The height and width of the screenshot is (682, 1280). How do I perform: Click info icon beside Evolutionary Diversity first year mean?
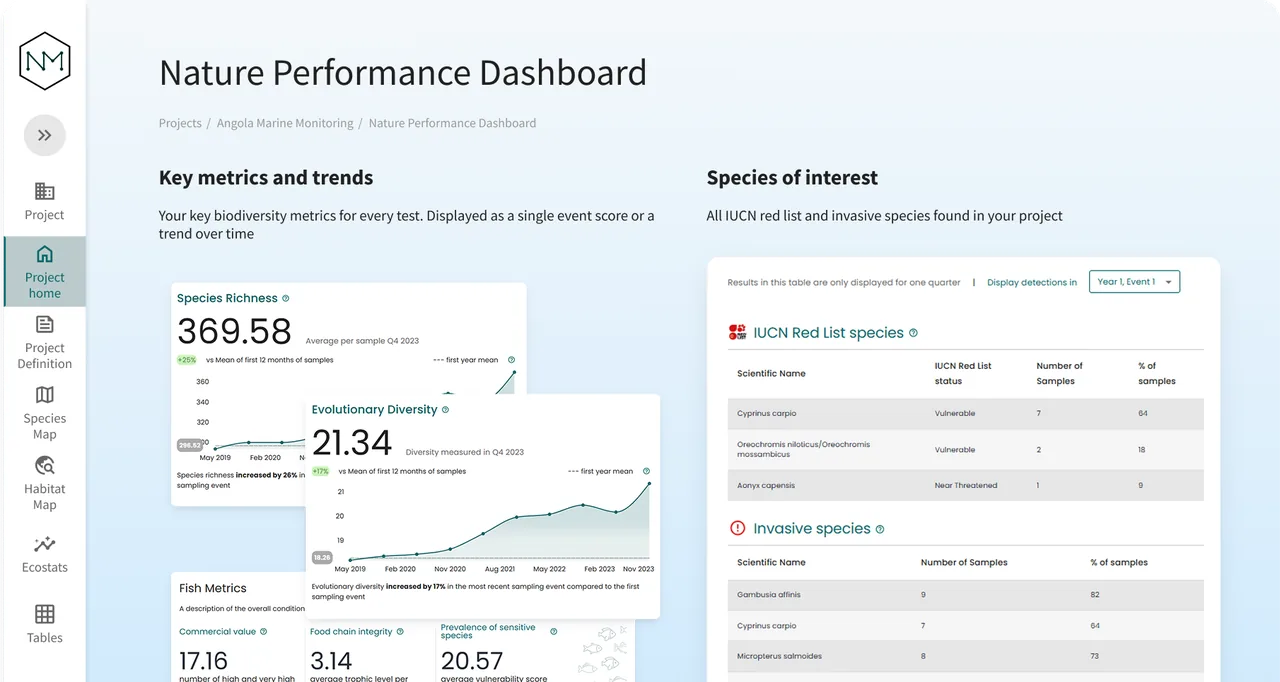(x=646, y=471)
